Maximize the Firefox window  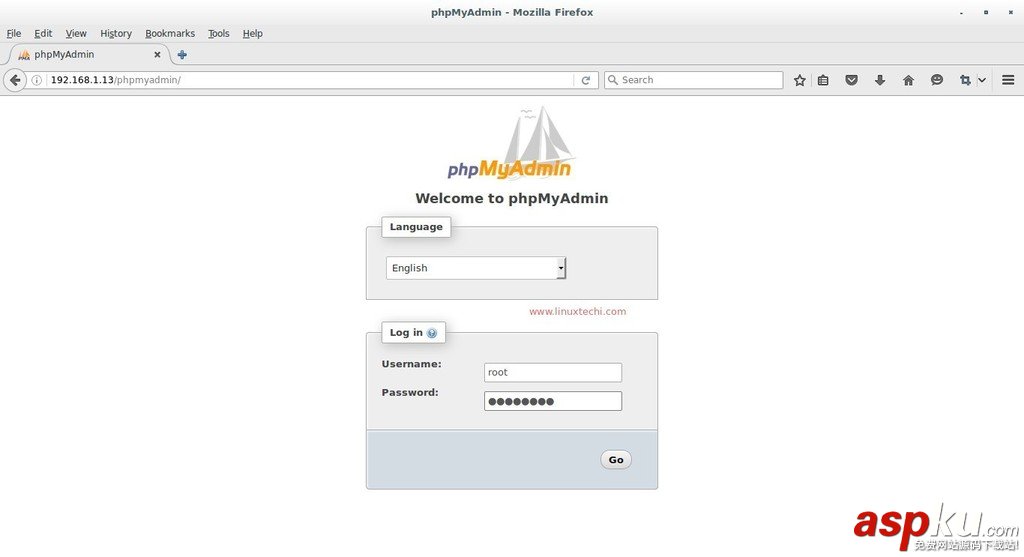pyautogui.click(x=986, y=12)
